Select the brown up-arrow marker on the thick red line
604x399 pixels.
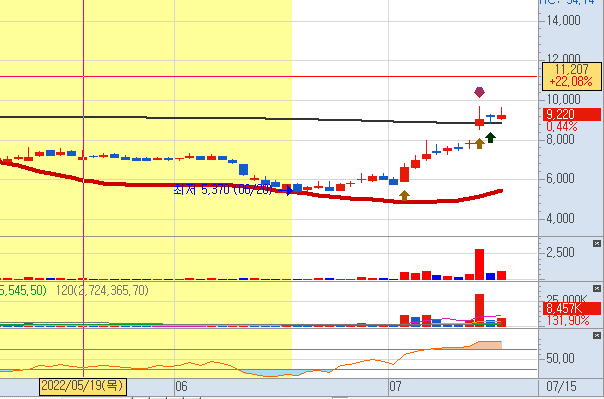[404, 195]
